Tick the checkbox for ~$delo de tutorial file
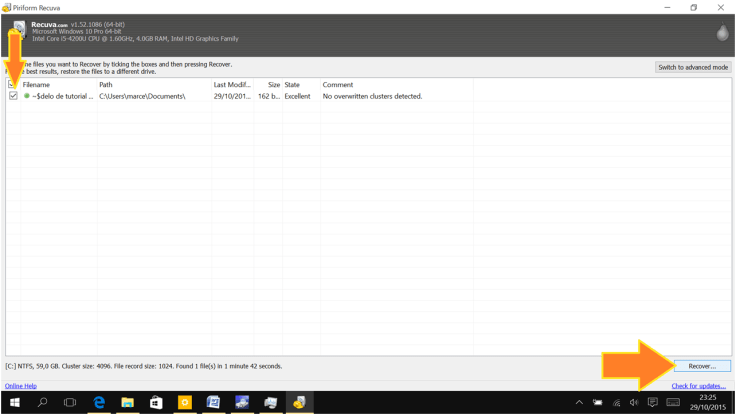The height and width of the screenshot is (415, 736). (x=13, y=96)
